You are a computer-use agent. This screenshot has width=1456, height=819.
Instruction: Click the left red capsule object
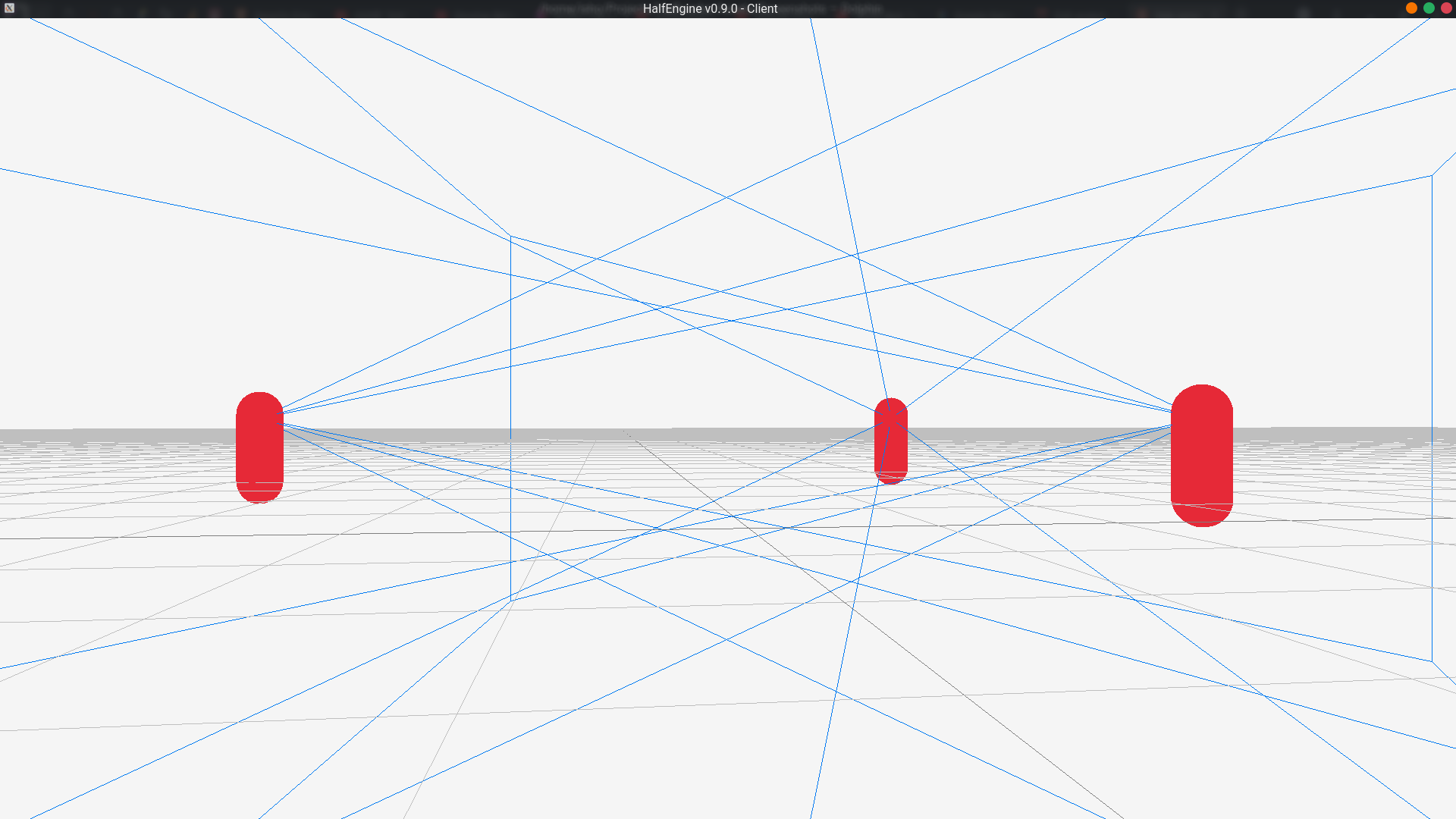click(259, 447)
